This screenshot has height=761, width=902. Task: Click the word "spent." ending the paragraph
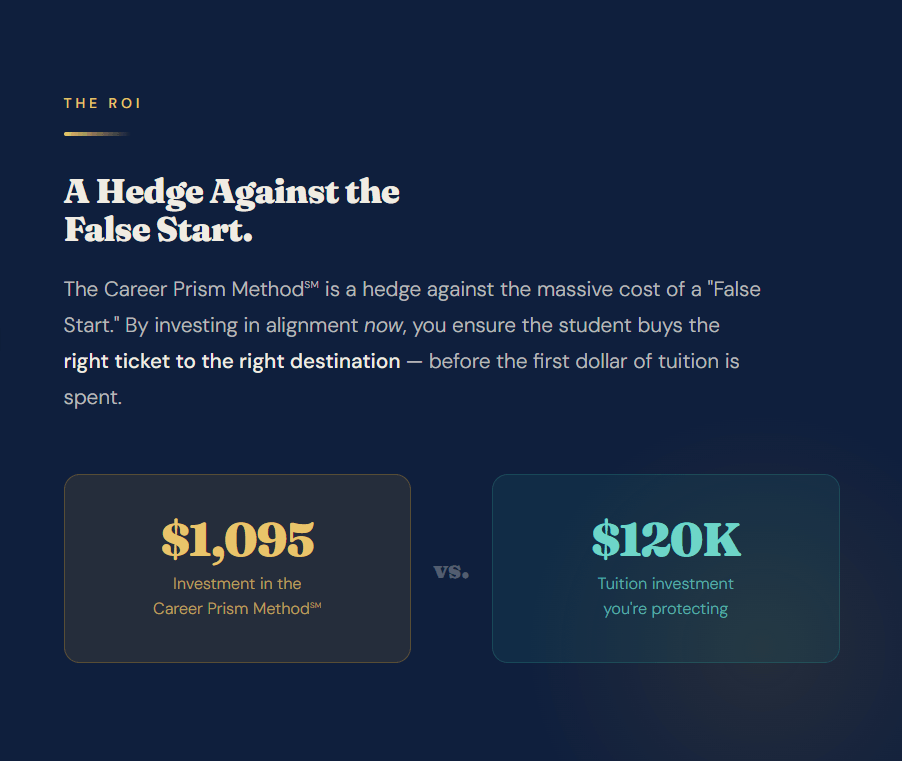[x=93, y=397]
